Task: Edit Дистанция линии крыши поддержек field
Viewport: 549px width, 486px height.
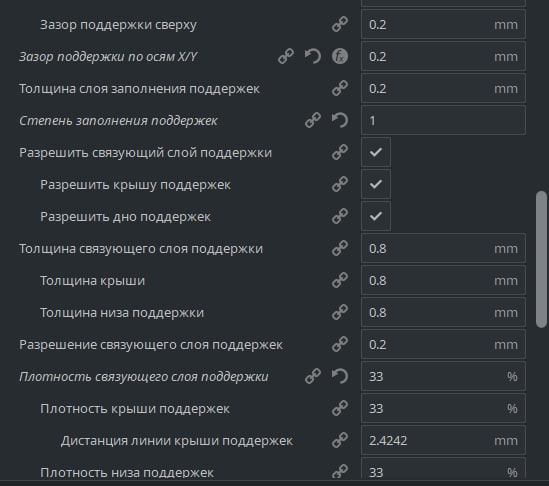Action: pyautogui.click(x=443, y=440)
